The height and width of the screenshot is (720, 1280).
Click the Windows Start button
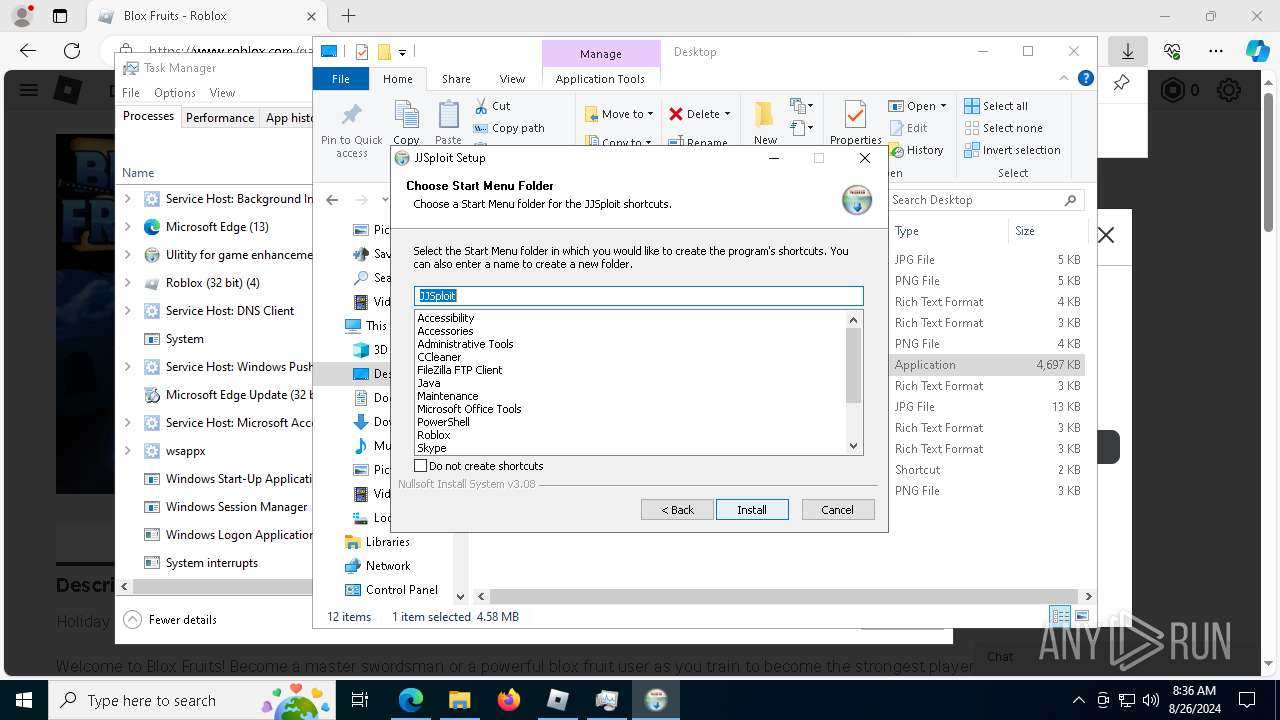click(x=24, y=700)
